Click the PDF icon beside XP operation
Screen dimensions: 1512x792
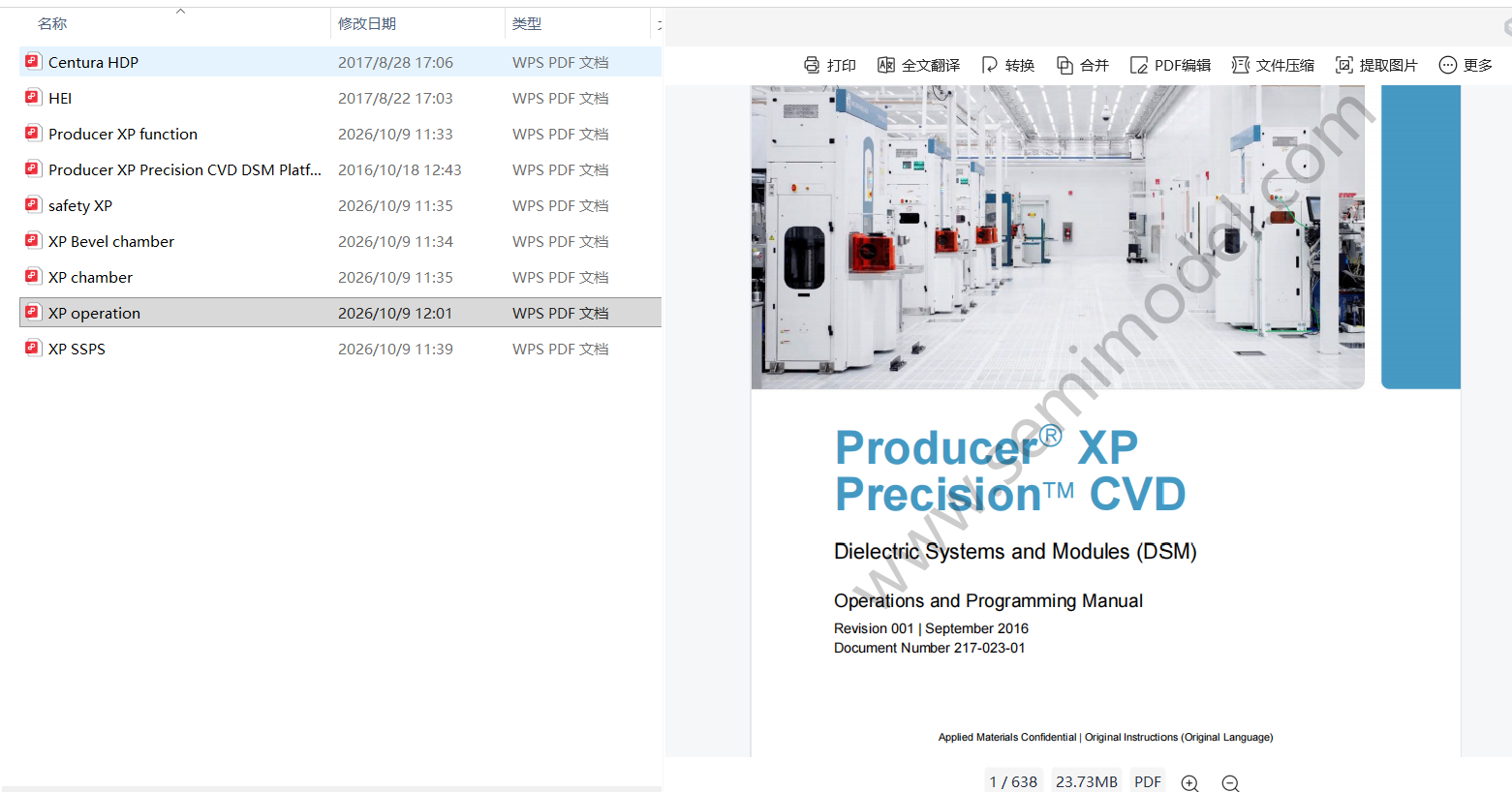click(33, 312)
